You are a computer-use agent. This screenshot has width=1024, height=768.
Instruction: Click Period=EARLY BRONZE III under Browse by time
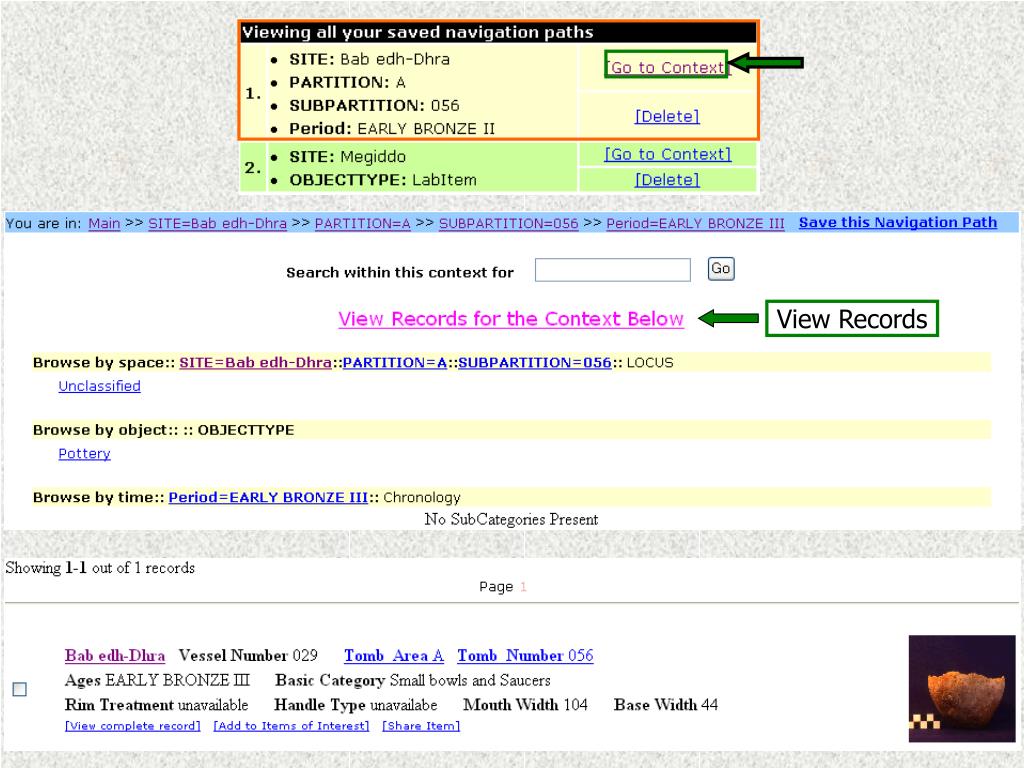click(x=268, y=497)
